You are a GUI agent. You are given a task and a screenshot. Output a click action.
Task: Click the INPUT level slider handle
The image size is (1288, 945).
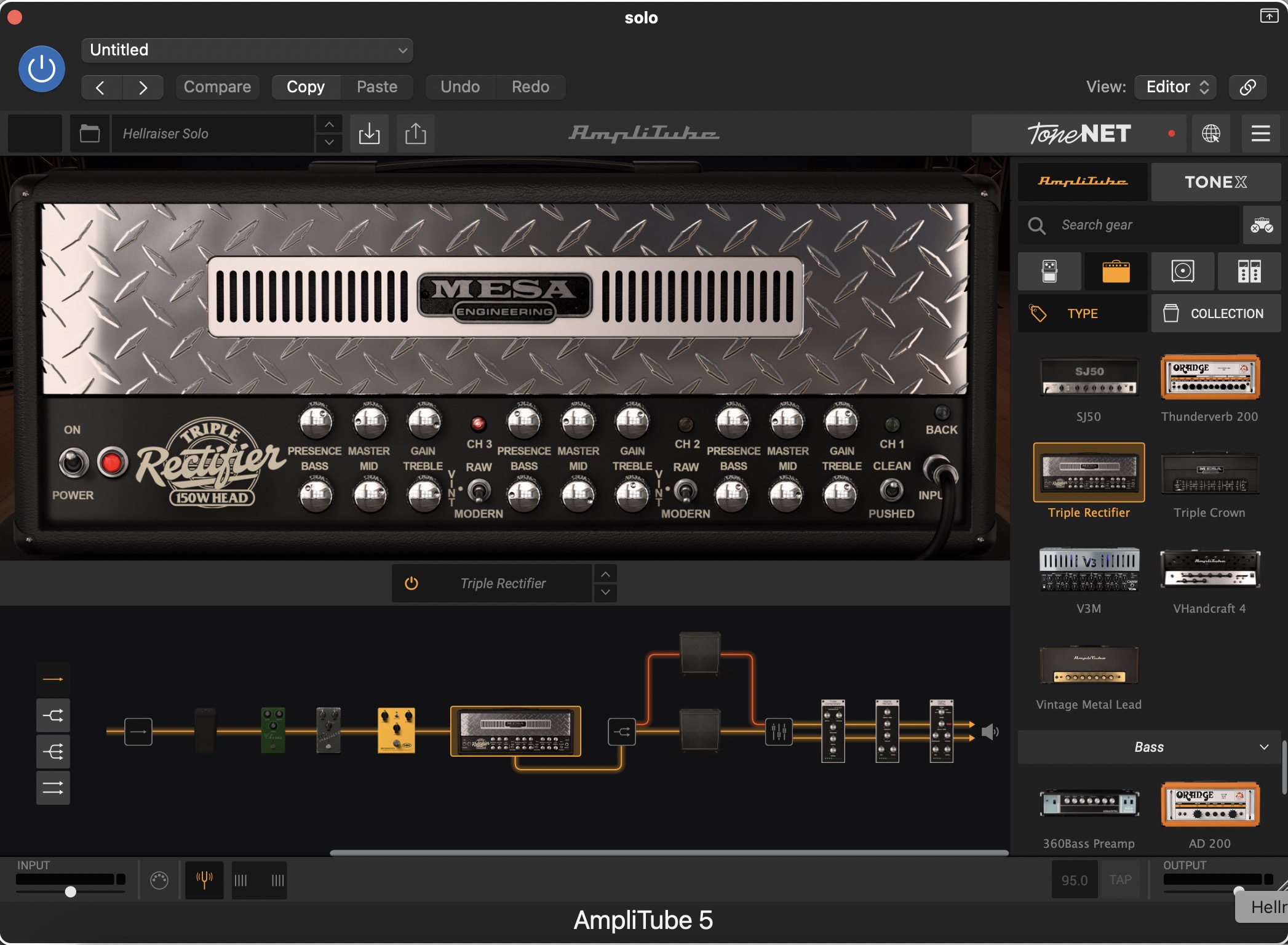(x=71, y=891)
